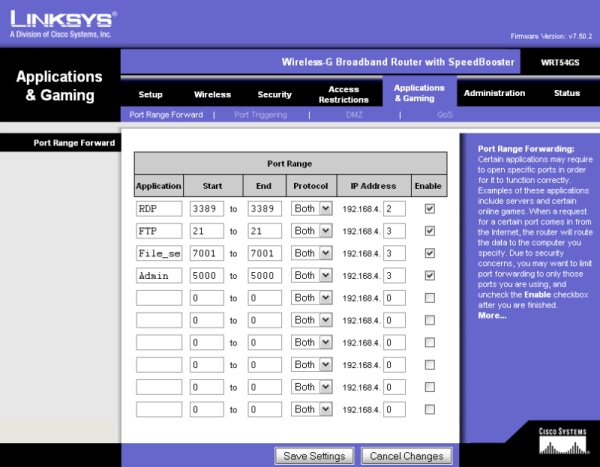The width and height of the screenshot is (600, 467).
Task: Click the Admin application name field
Action: tap(159, 276)
